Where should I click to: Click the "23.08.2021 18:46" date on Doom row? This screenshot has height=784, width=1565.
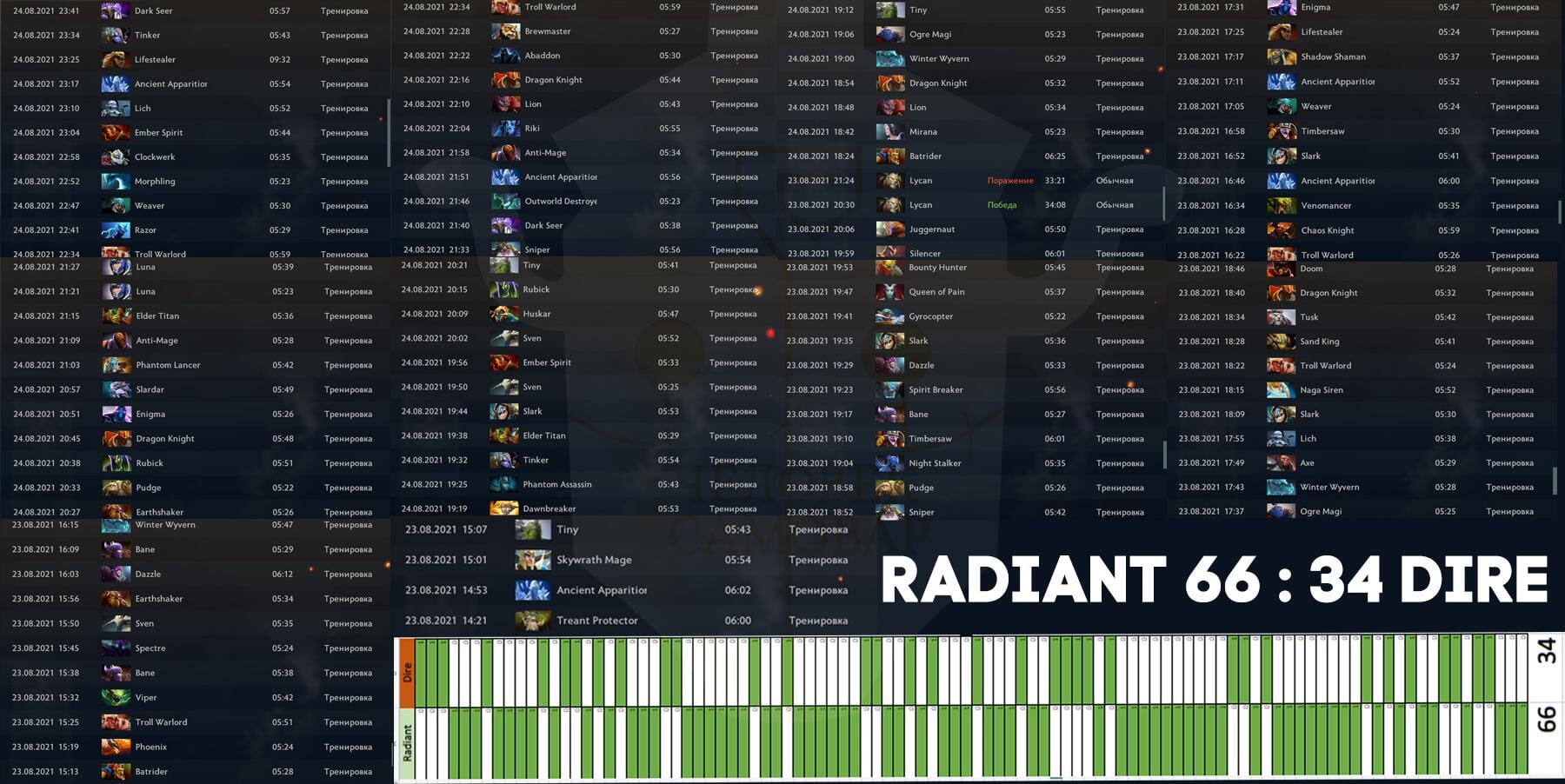[1211, 269]
